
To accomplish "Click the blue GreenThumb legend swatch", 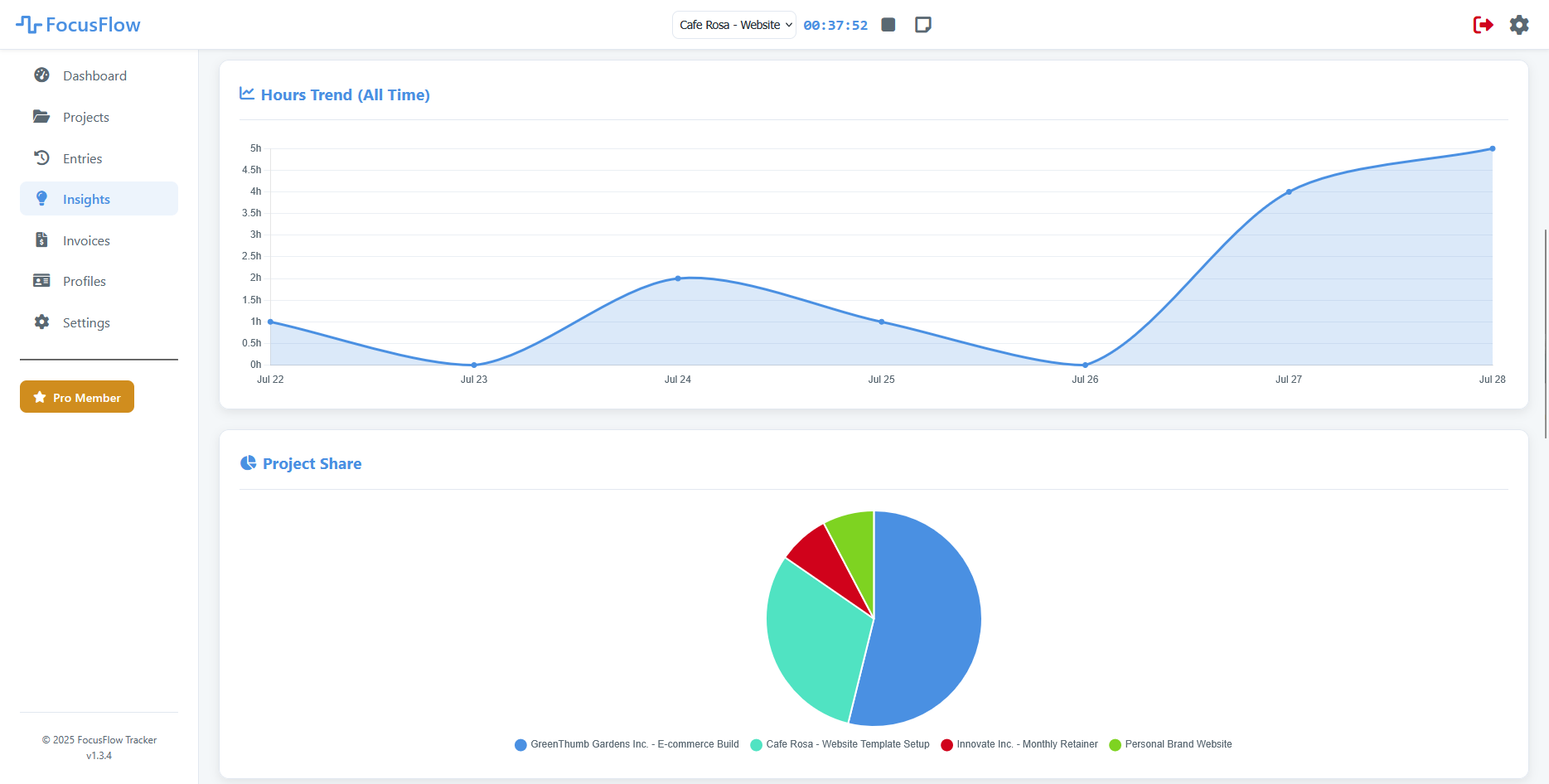I will tap(520, 745).
